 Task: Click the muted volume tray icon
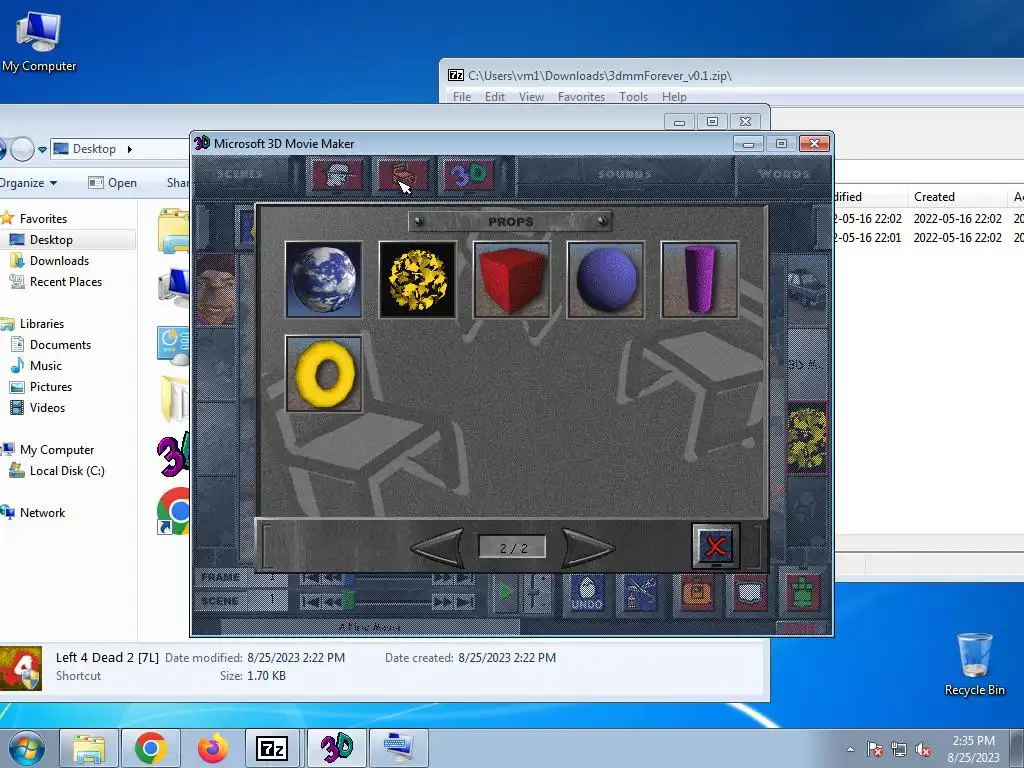pos(923,750)
